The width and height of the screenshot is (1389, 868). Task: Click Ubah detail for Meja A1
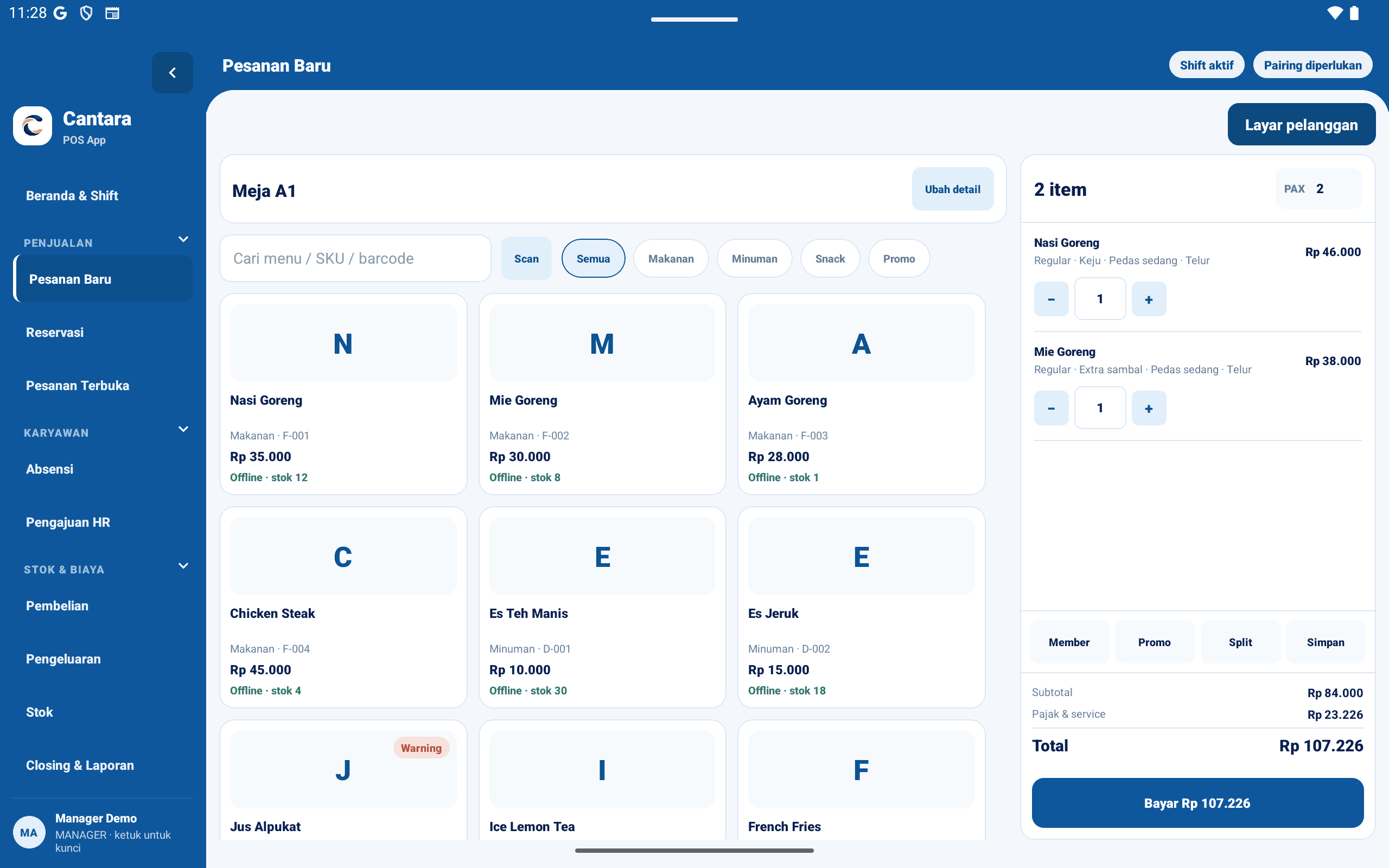(952, 189)
